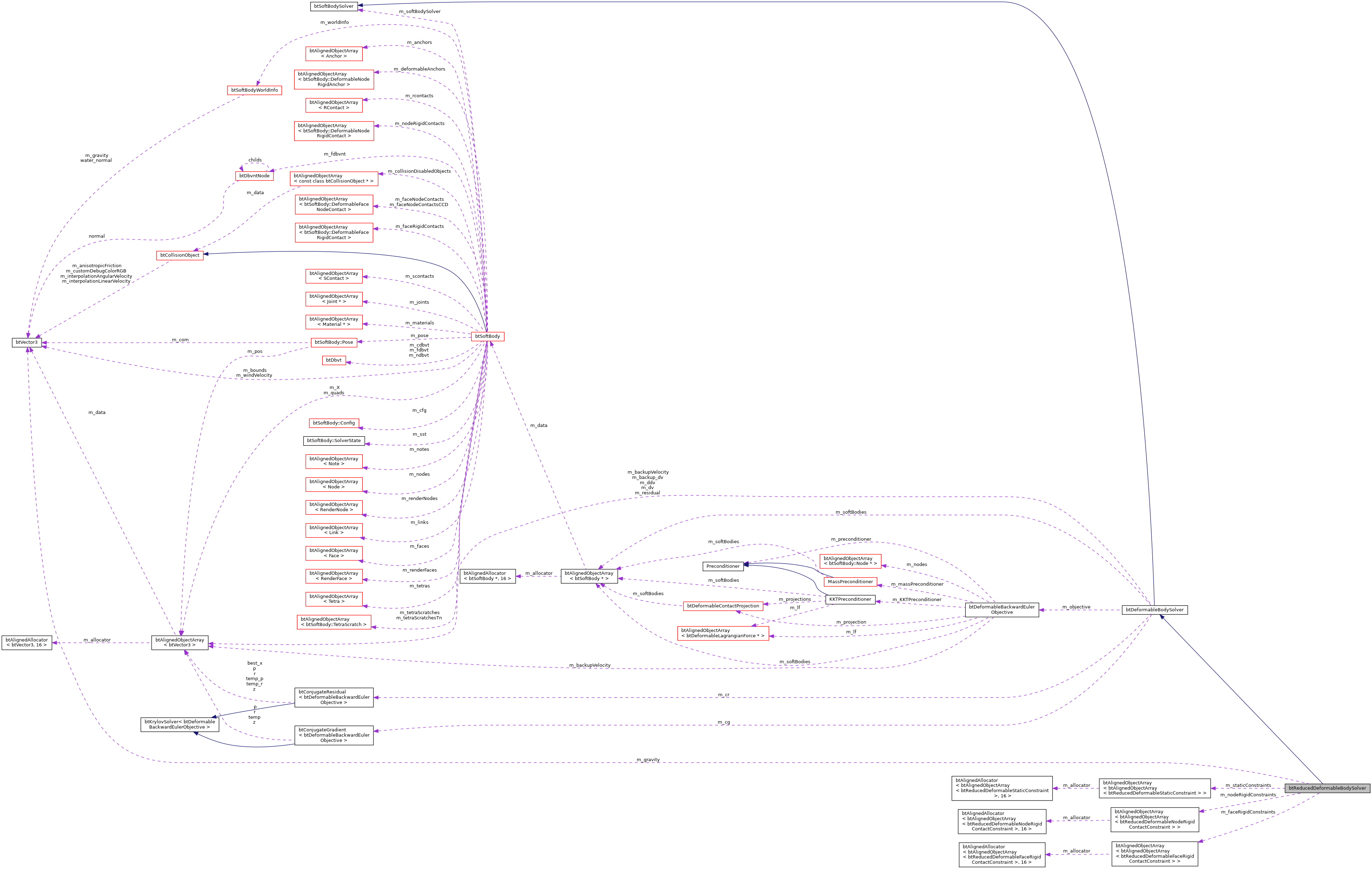
Task: Click the m_collisionDisabledObjects edge label
Action: [x=419, y=171]
